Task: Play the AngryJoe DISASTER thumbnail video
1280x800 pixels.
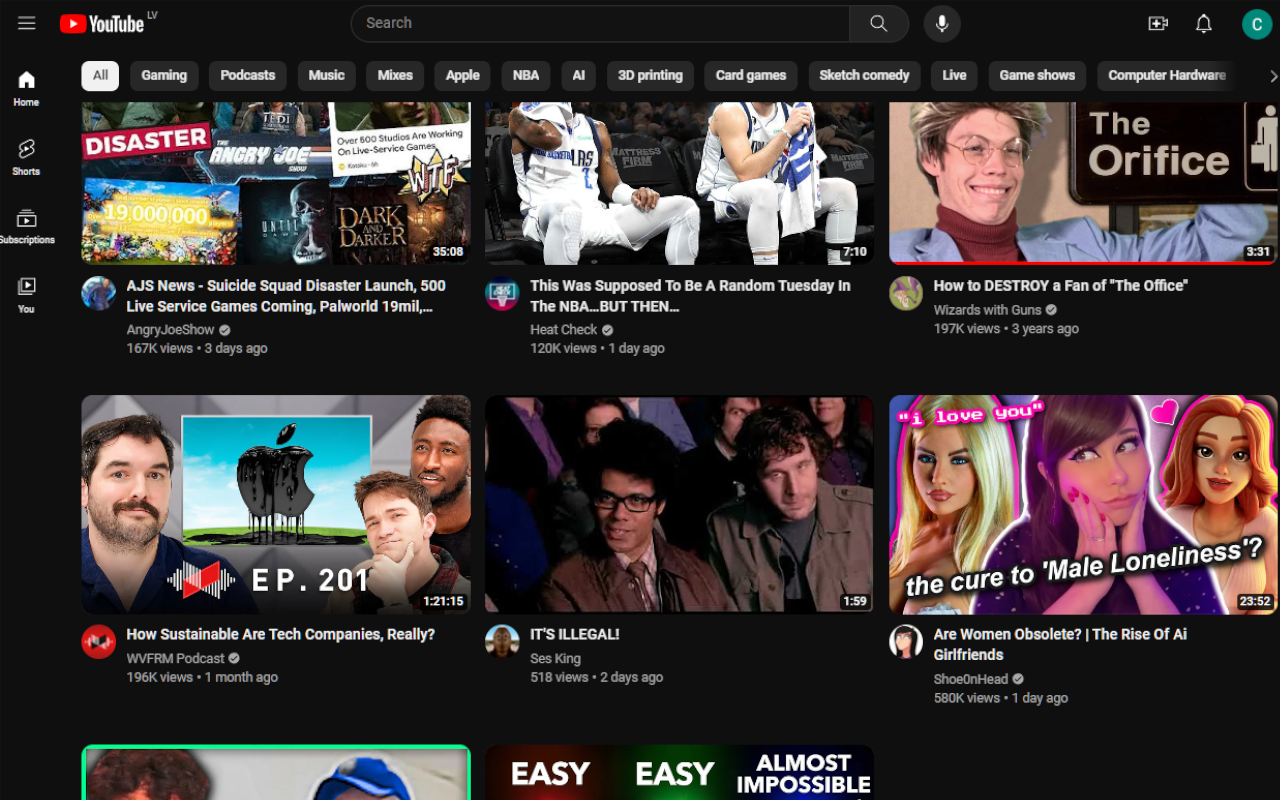Action: tap(276, 183)
